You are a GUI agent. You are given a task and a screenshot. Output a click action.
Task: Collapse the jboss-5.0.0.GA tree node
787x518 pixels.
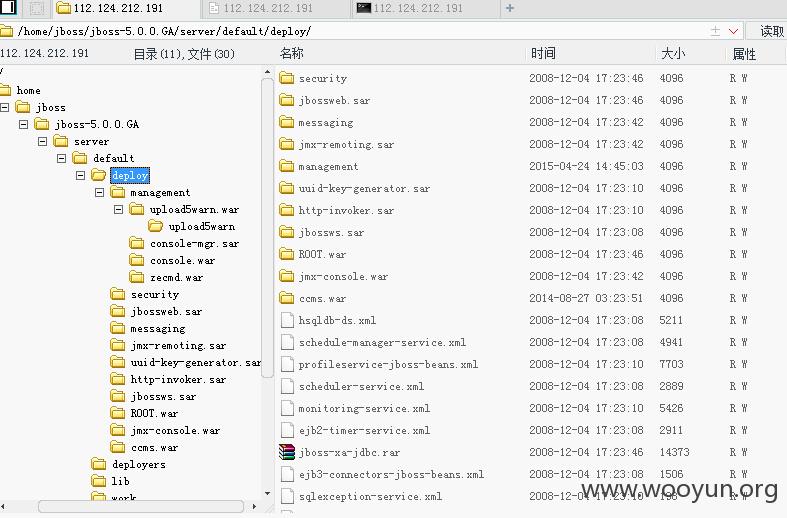pos(23,124)
